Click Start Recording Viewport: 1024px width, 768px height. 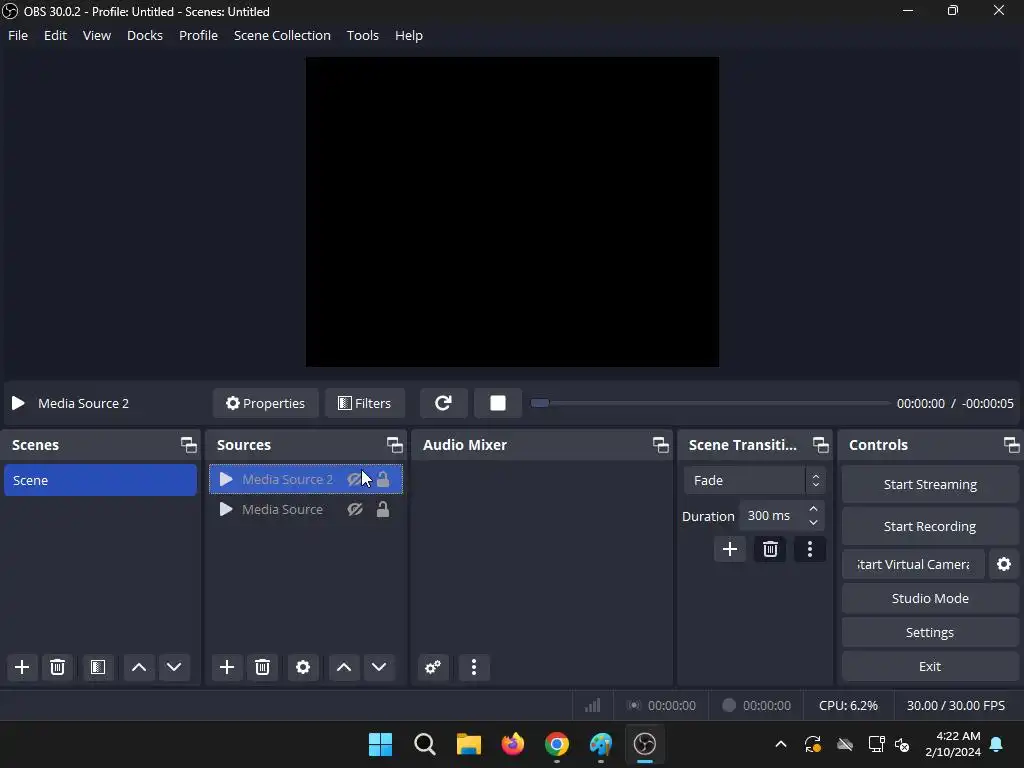[930, 526]
